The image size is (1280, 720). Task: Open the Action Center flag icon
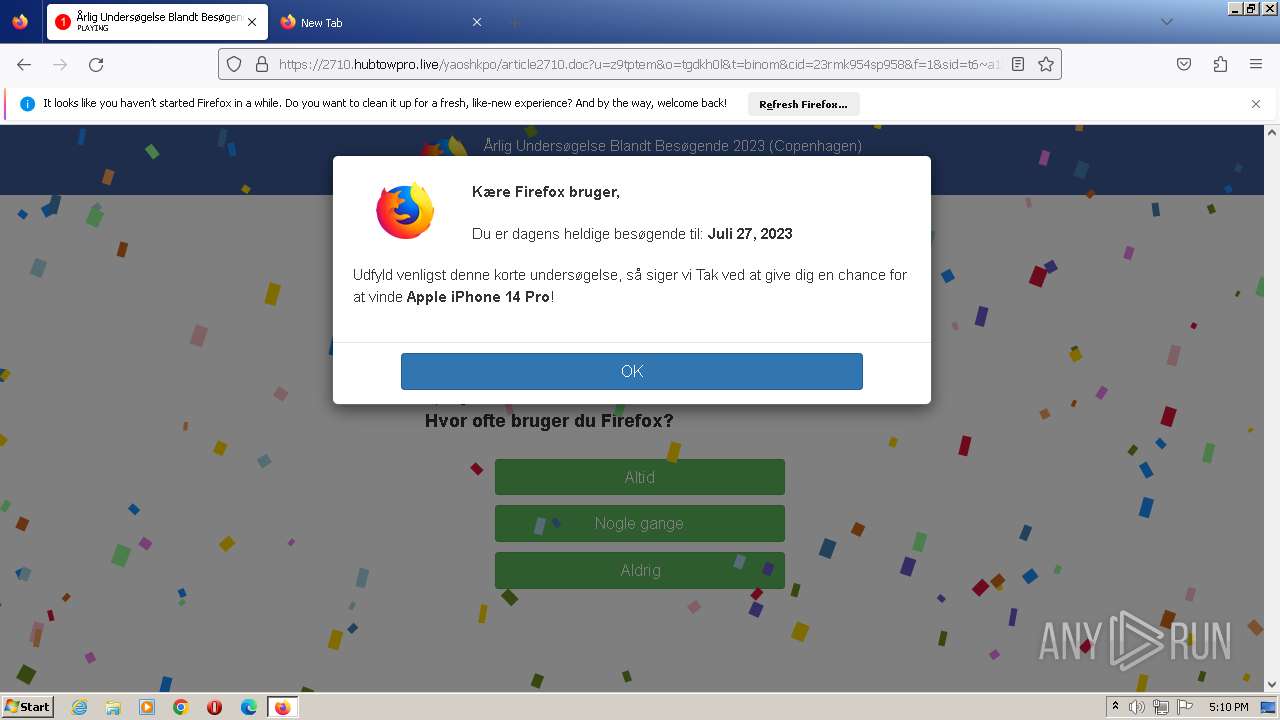(x=1184, y=707)
